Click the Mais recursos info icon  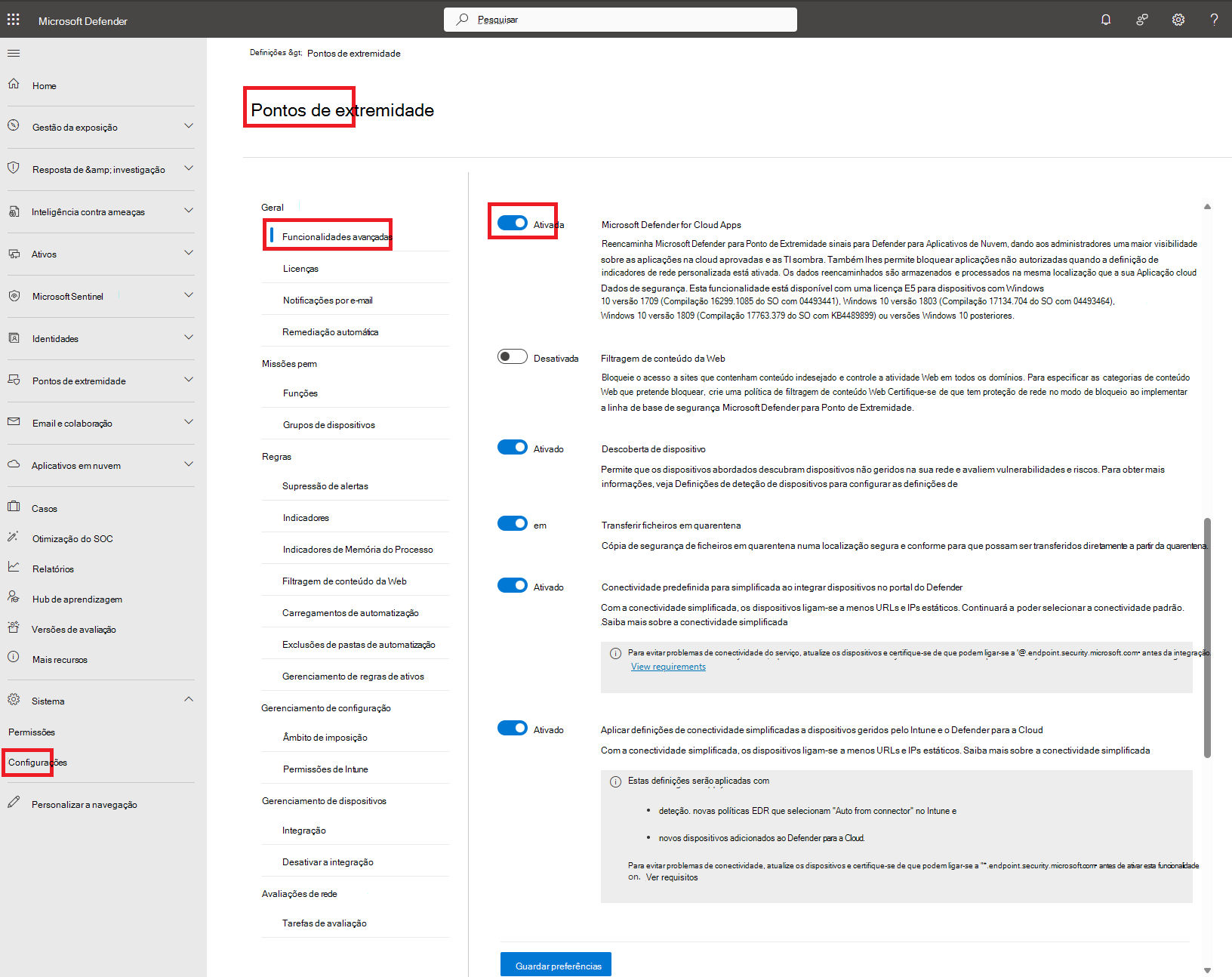click(14, 658)
